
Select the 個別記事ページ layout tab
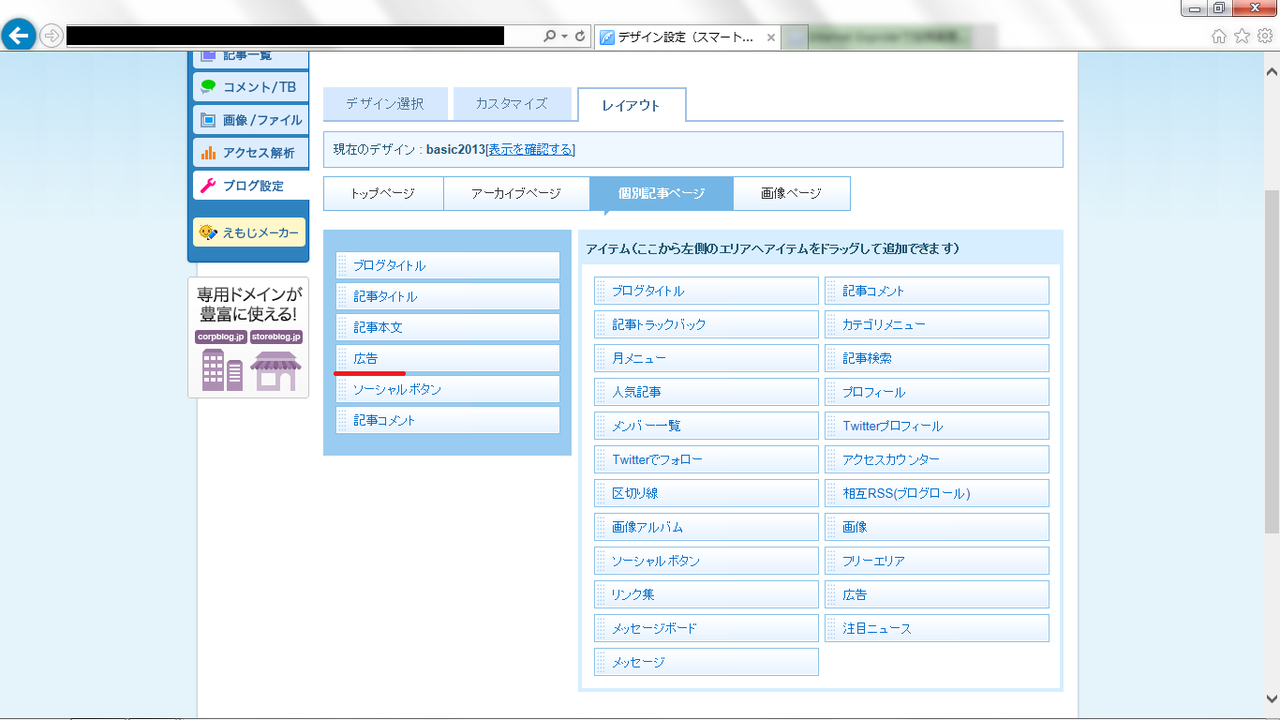tap(661, 194)
